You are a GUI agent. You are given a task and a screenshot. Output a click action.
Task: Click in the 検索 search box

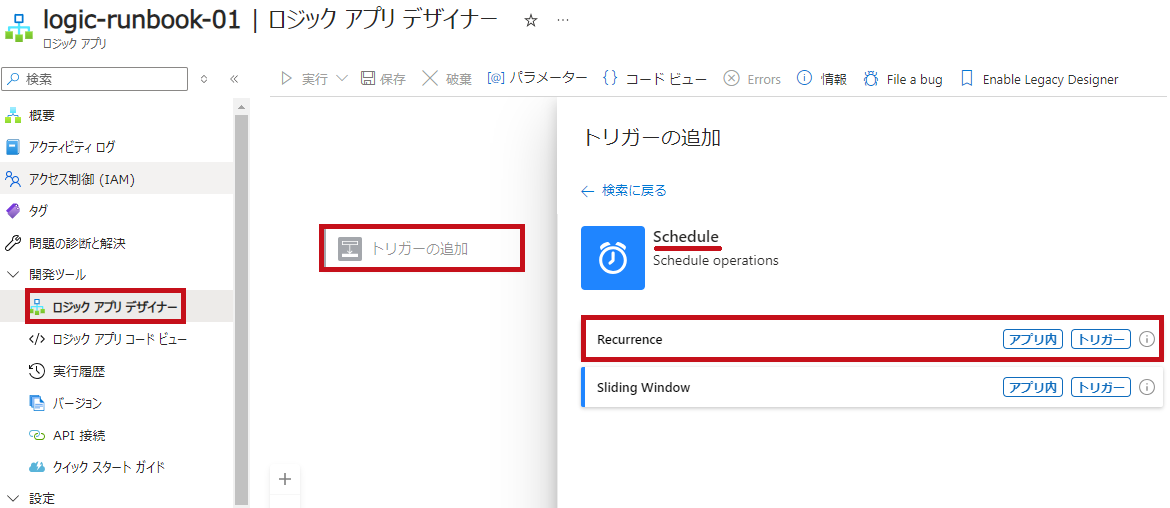coord(96,78)
